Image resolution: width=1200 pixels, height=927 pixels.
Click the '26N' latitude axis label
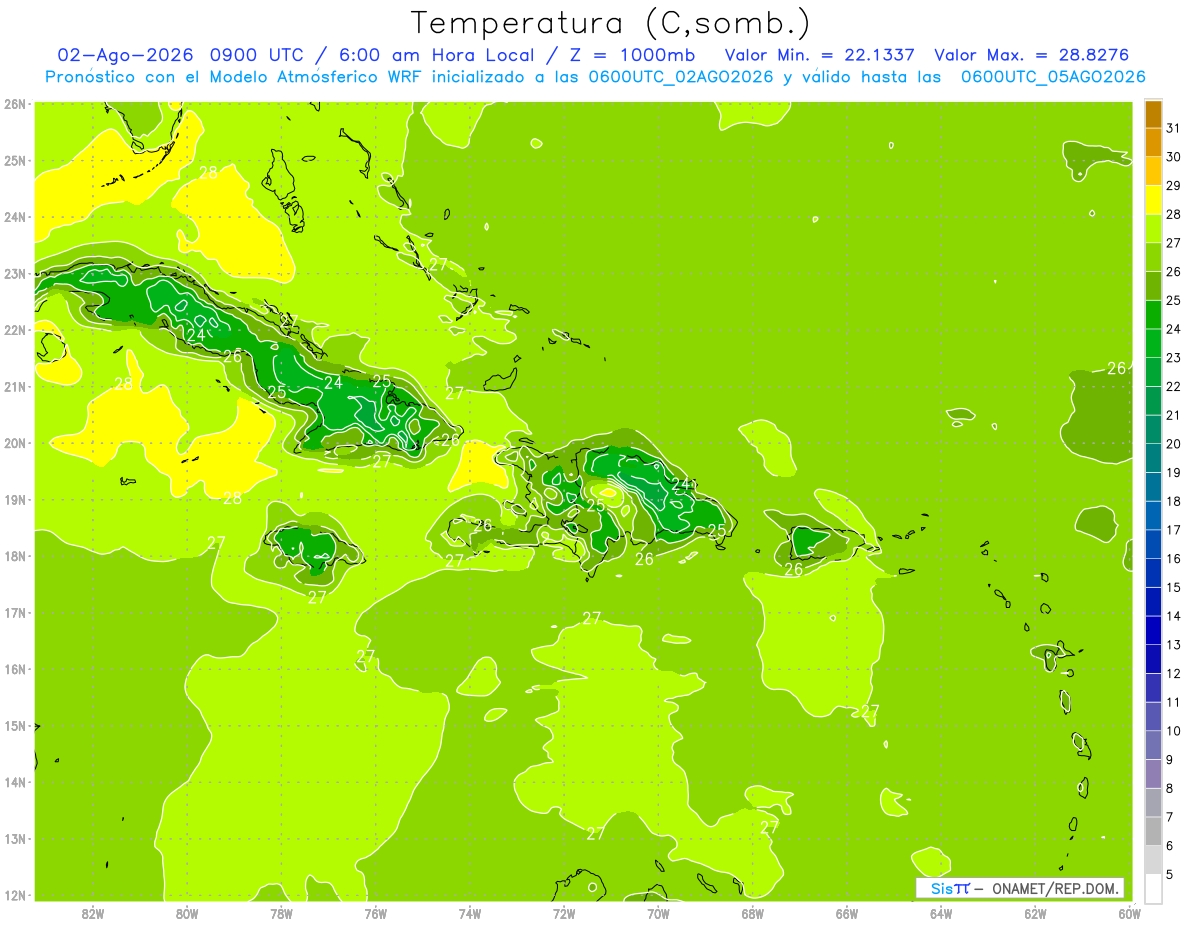pyautogui.click(x=15, y=104)
